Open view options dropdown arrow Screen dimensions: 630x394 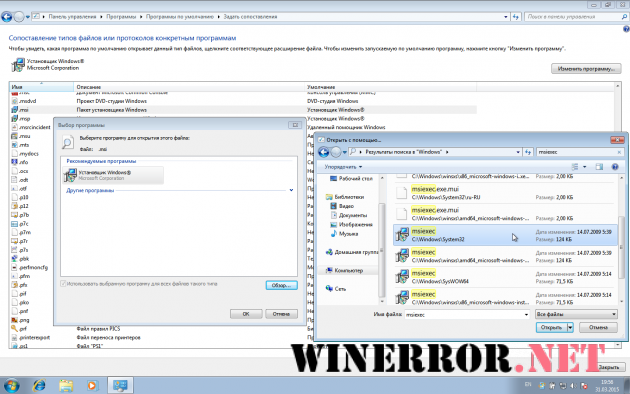pos(585,167)
